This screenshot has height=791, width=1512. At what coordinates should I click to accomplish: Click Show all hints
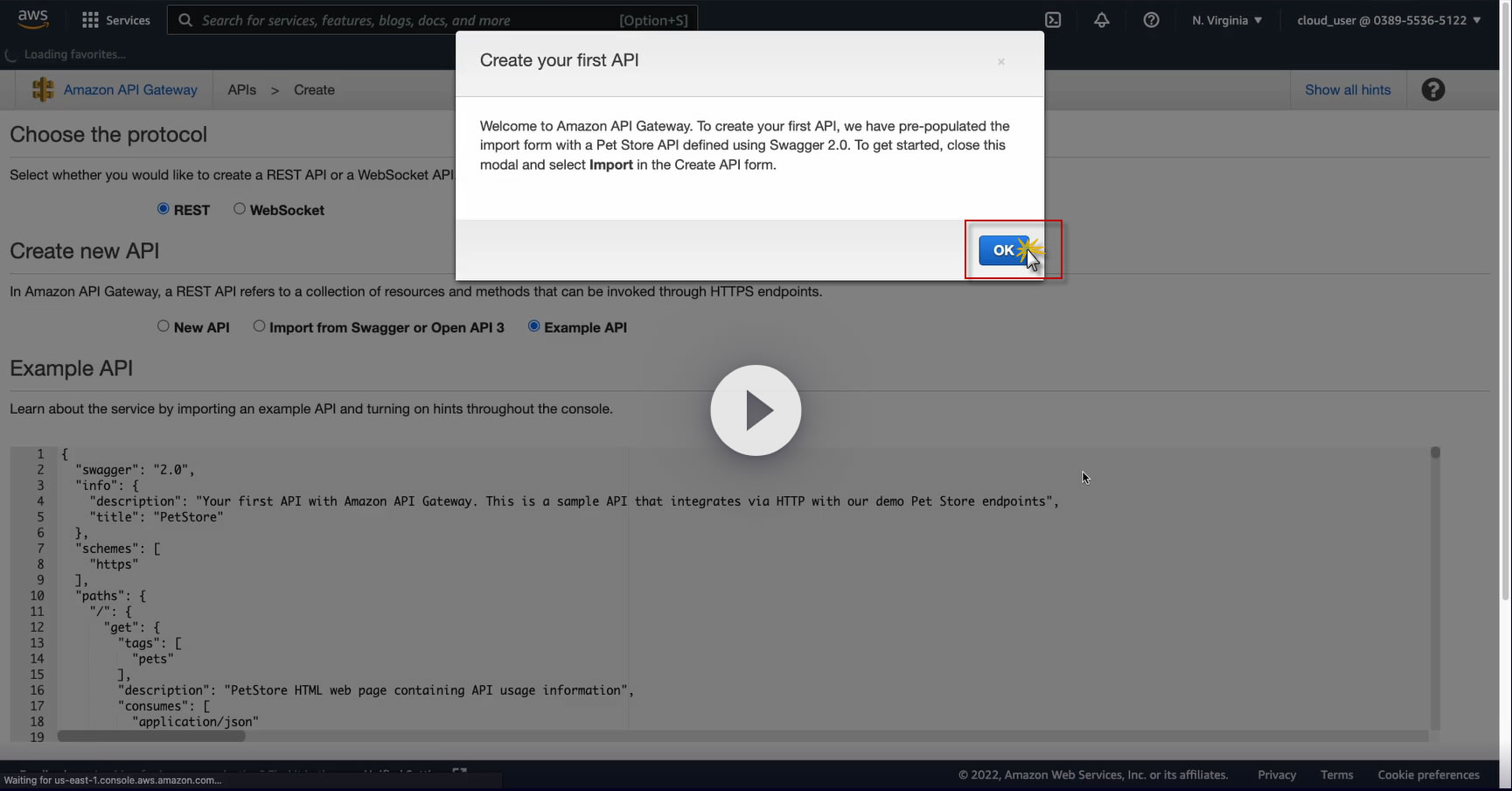(1348, 89)
